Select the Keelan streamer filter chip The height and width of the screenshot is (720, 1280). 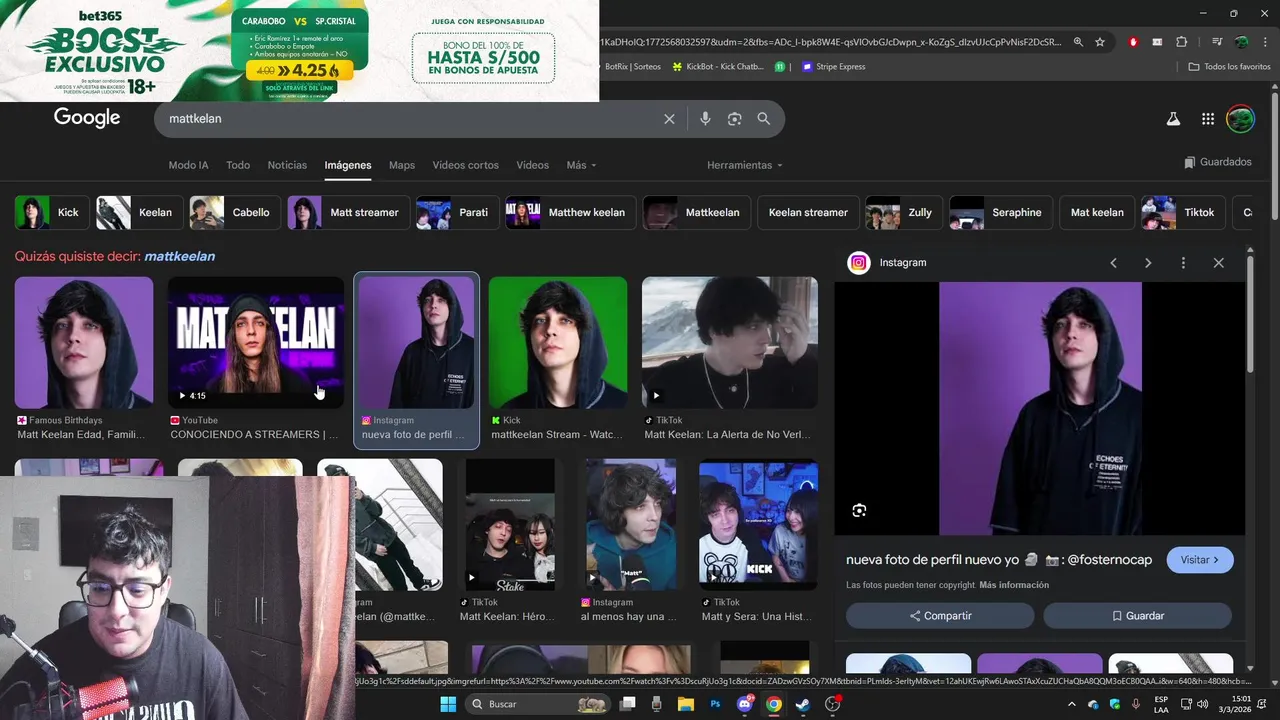(x=807, y=213)
